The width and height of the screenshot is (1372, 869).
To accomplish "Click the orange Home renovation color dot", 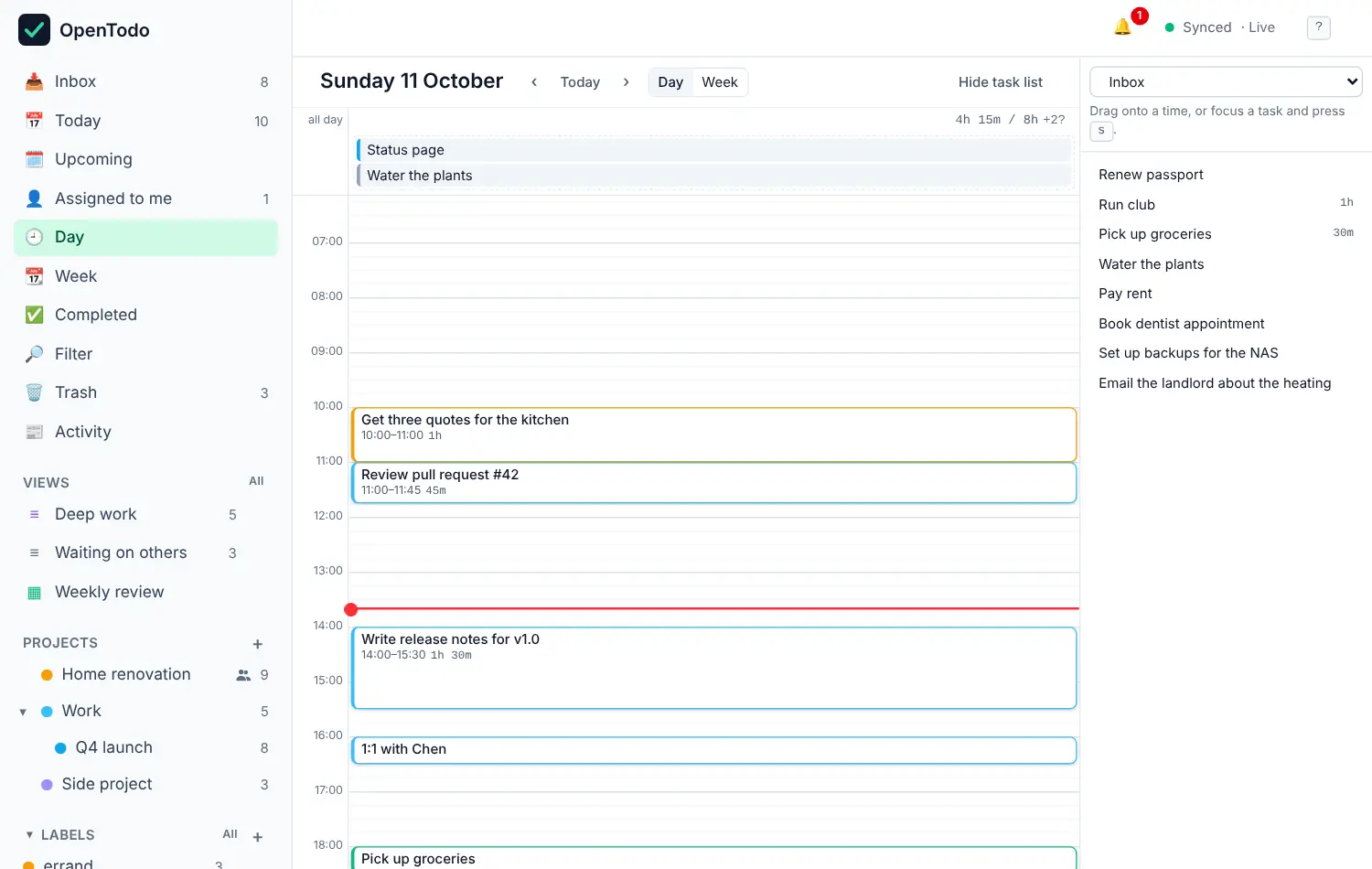I will (47, 675).
